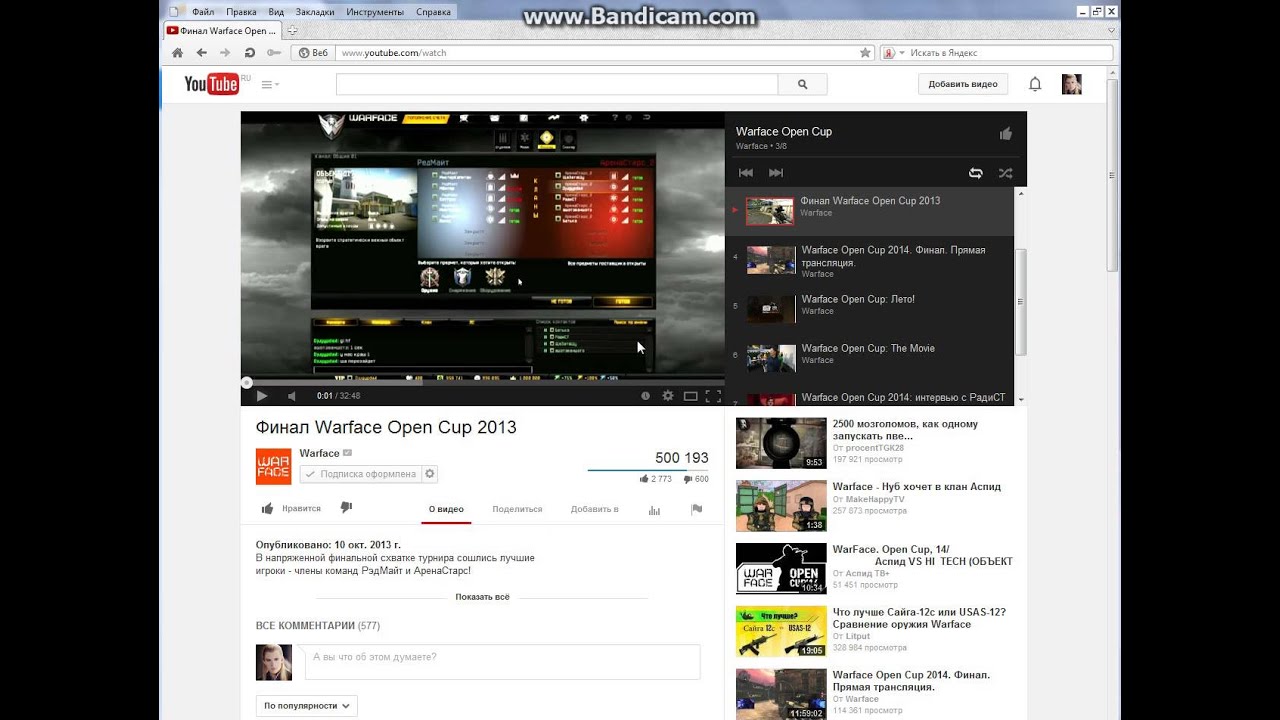Screen dimensions: 1280x720
Task: Open Warface Open Cup: Лето! playlist item
Action: coord(869,305)
